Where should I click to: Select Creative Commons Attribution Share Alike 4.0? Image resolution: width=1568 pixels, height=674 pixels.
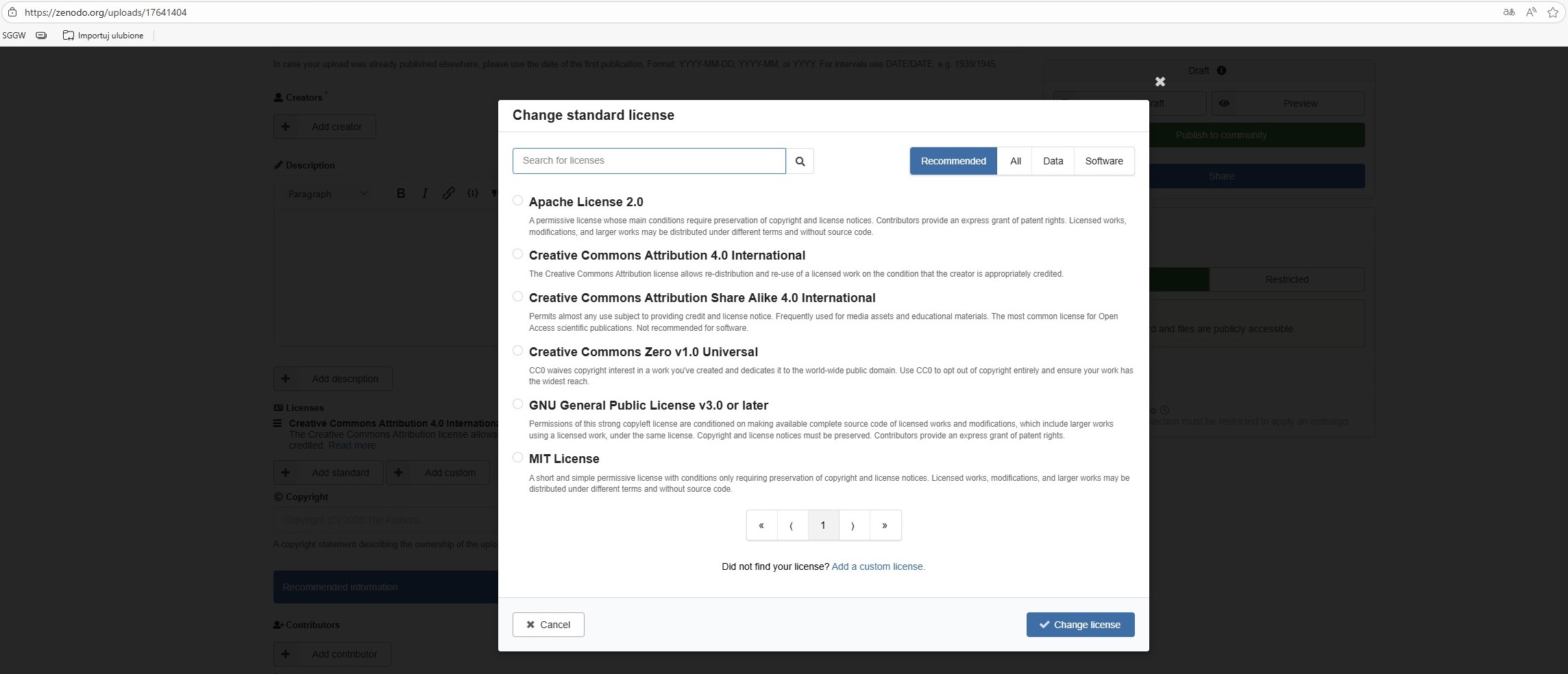click(x=517, y=297)
